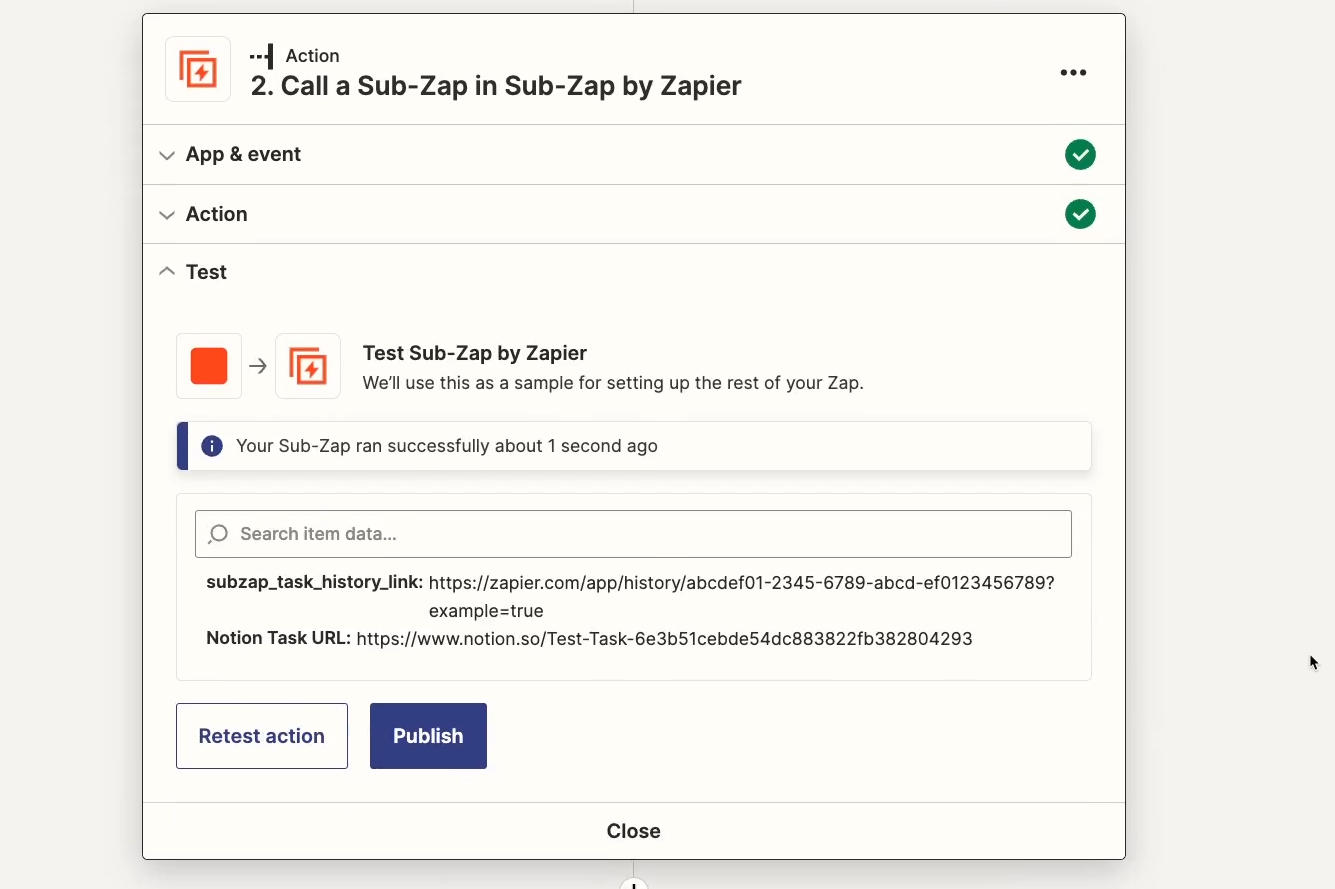This screenshot has width=1335, height=889.
Task: Click Close at bottom of panel
Action: pyautogui.click(x=634, y=831)
